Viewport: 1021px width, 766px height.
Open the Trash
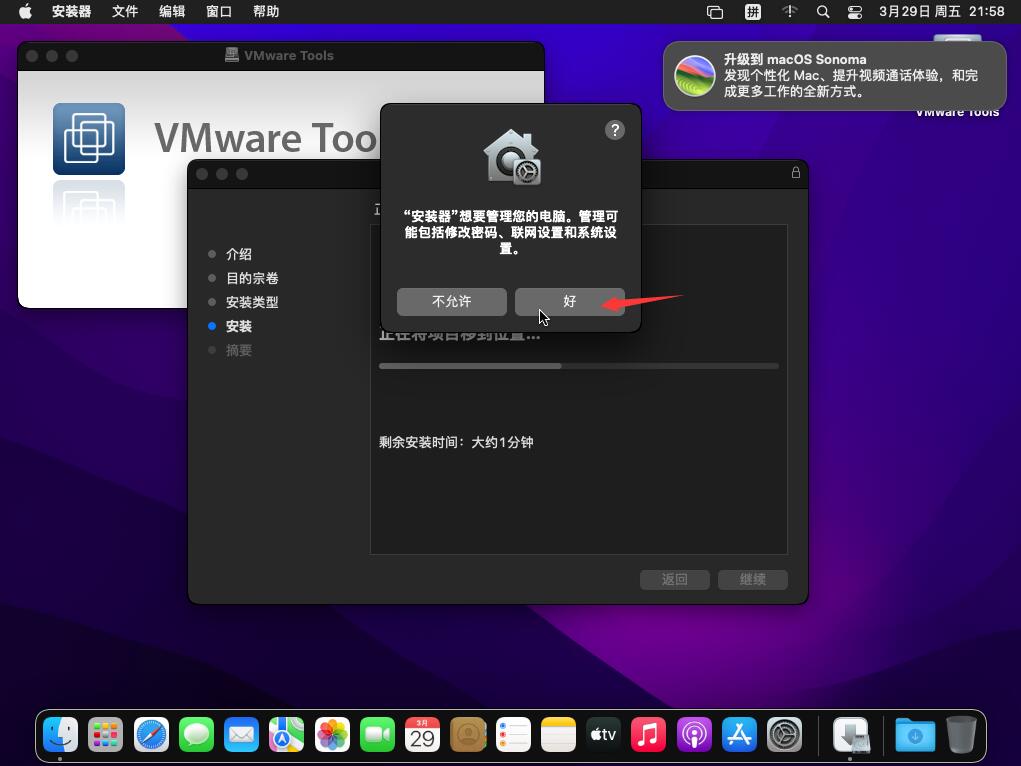(962, 735)
